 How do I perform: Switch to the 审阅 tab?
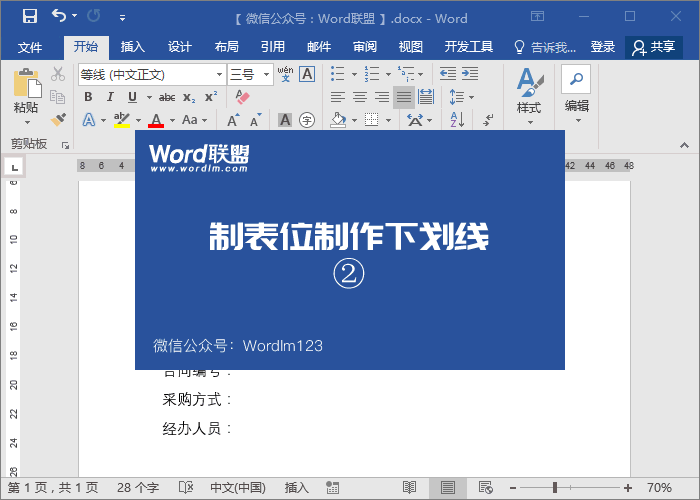pyautogui.click(x=365, y=47)
